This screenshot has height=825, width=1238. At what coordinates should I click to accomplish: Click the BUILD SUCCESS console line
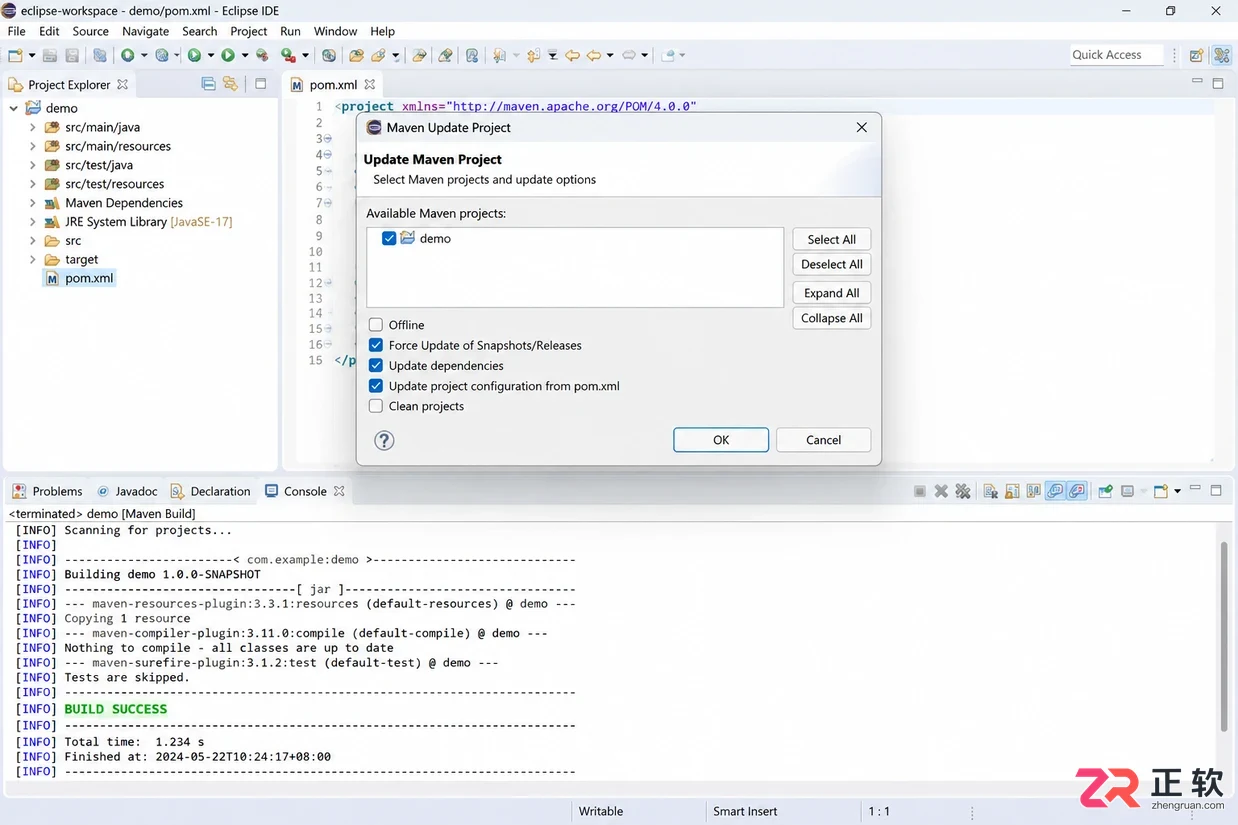(116, 709)
